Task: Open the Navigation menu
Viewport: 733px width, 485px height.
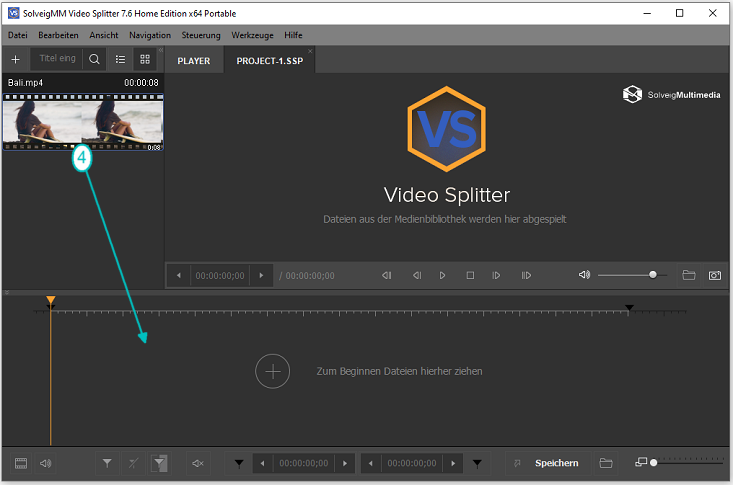Action: (150, 35)
